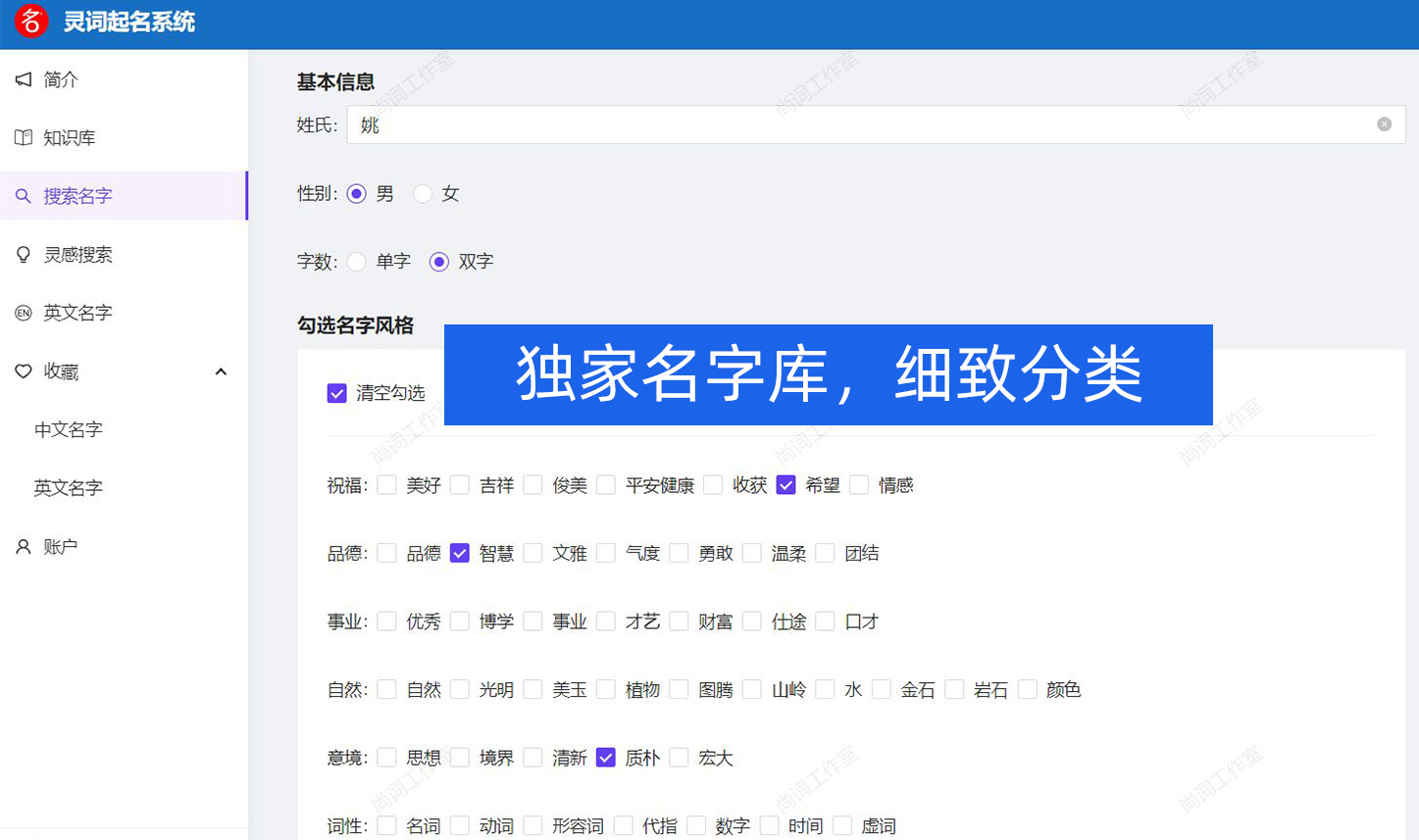This screenshot has width=1419, height=840.
Task: Check the 俊美 checkbox
Action: click(x=533, y=485)
